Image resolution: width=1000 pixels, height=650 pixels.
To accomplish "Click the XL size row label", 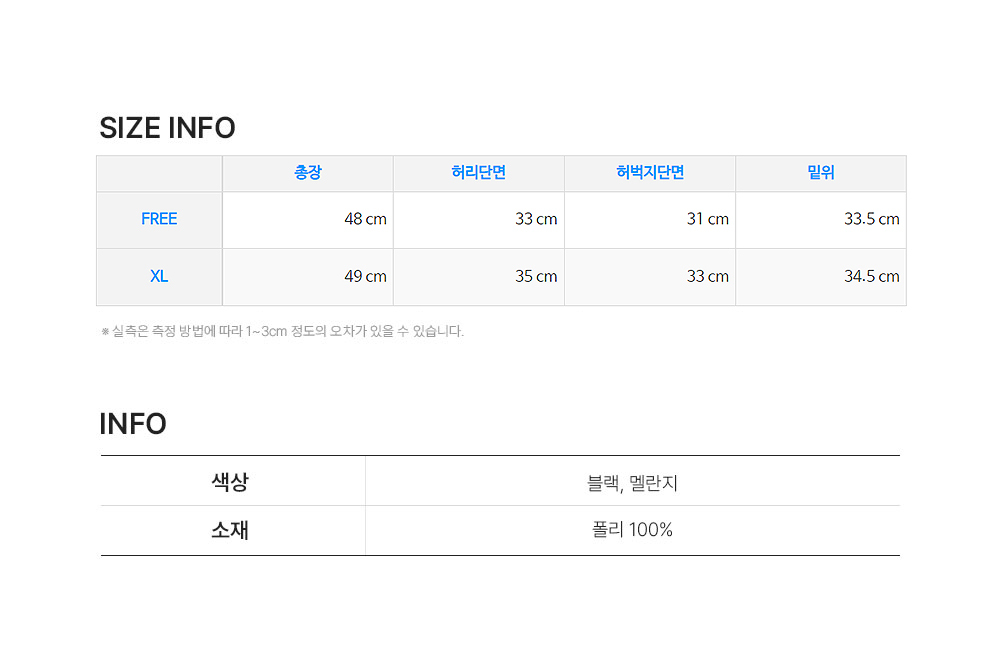I will pos(159,276).
